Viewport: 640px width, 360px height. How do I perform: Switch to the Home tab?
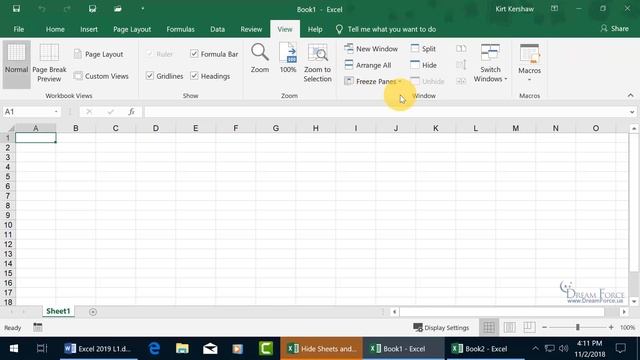(55, 29)
